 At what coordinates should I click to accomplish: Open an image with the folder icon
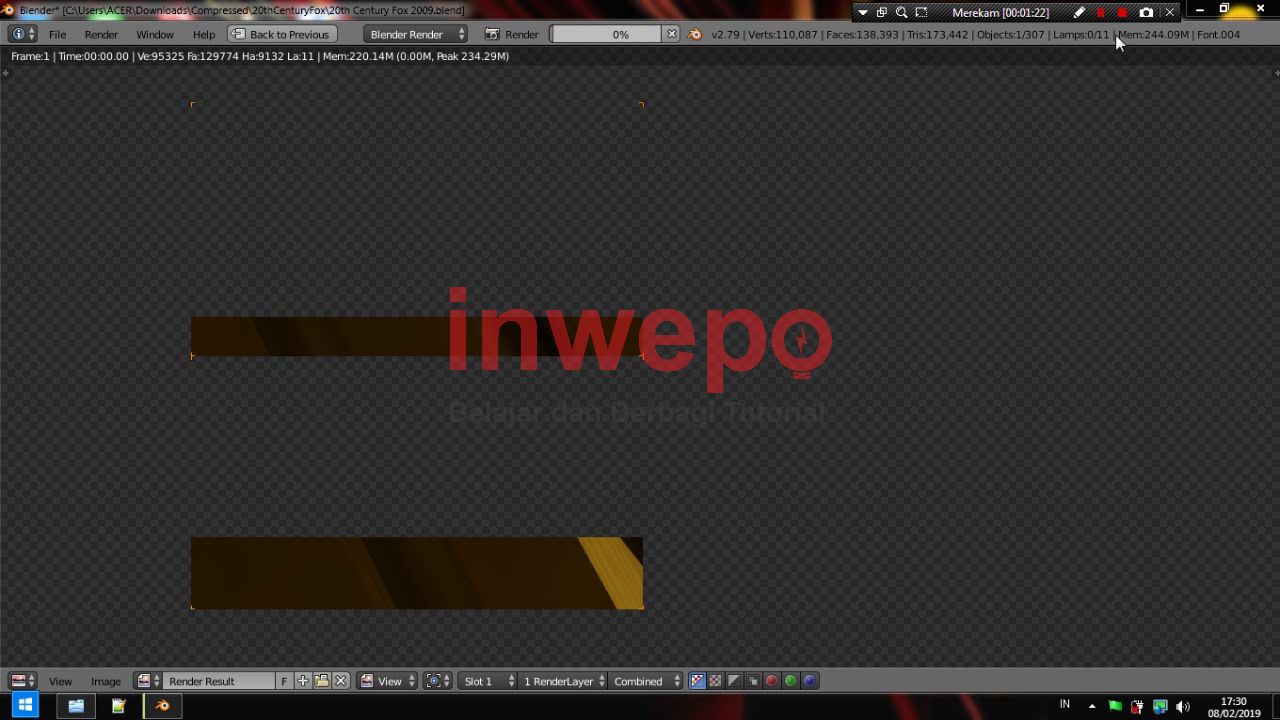(x=322, y=681)
